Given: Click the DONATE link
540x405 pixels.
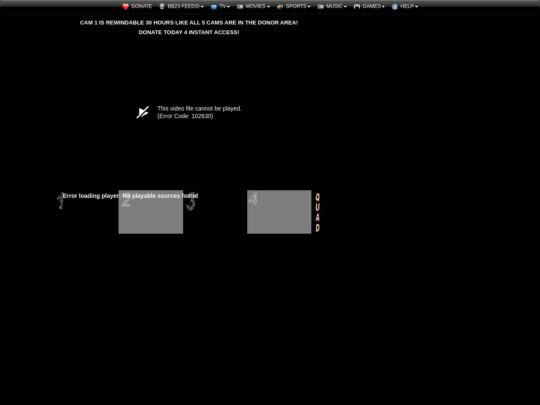Looking at the screenshot, I should (x=142, y=6).
